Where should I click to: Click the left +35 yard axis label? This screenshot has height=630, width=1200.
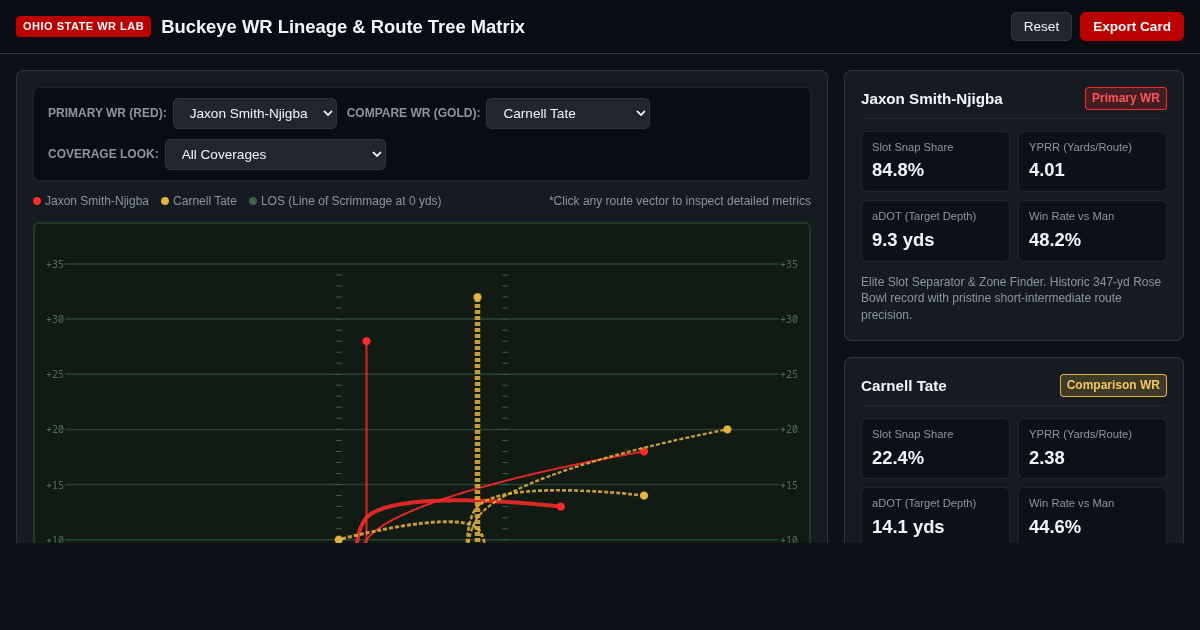pos(55,264)
